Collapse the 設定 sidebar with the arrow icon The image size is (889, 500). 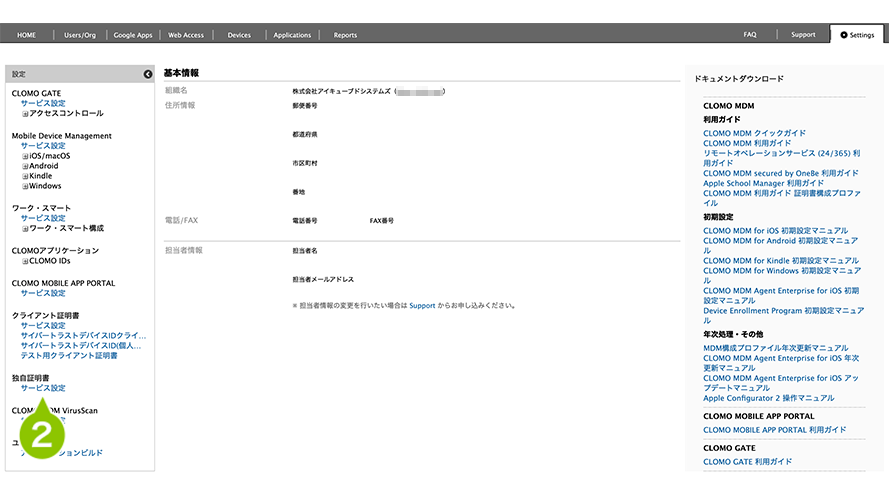click(147, 74)
